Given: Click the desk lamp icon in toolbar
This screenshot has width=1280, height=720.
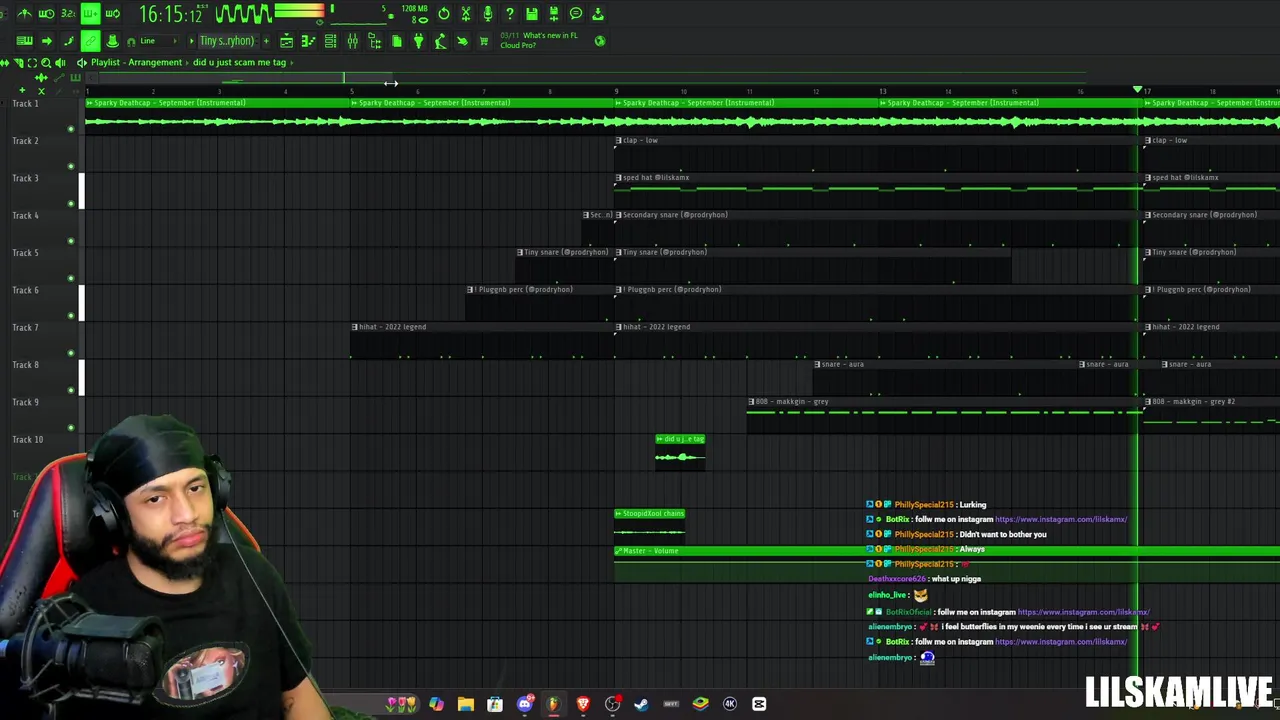Looking at the screenshot, I should 441,41.
